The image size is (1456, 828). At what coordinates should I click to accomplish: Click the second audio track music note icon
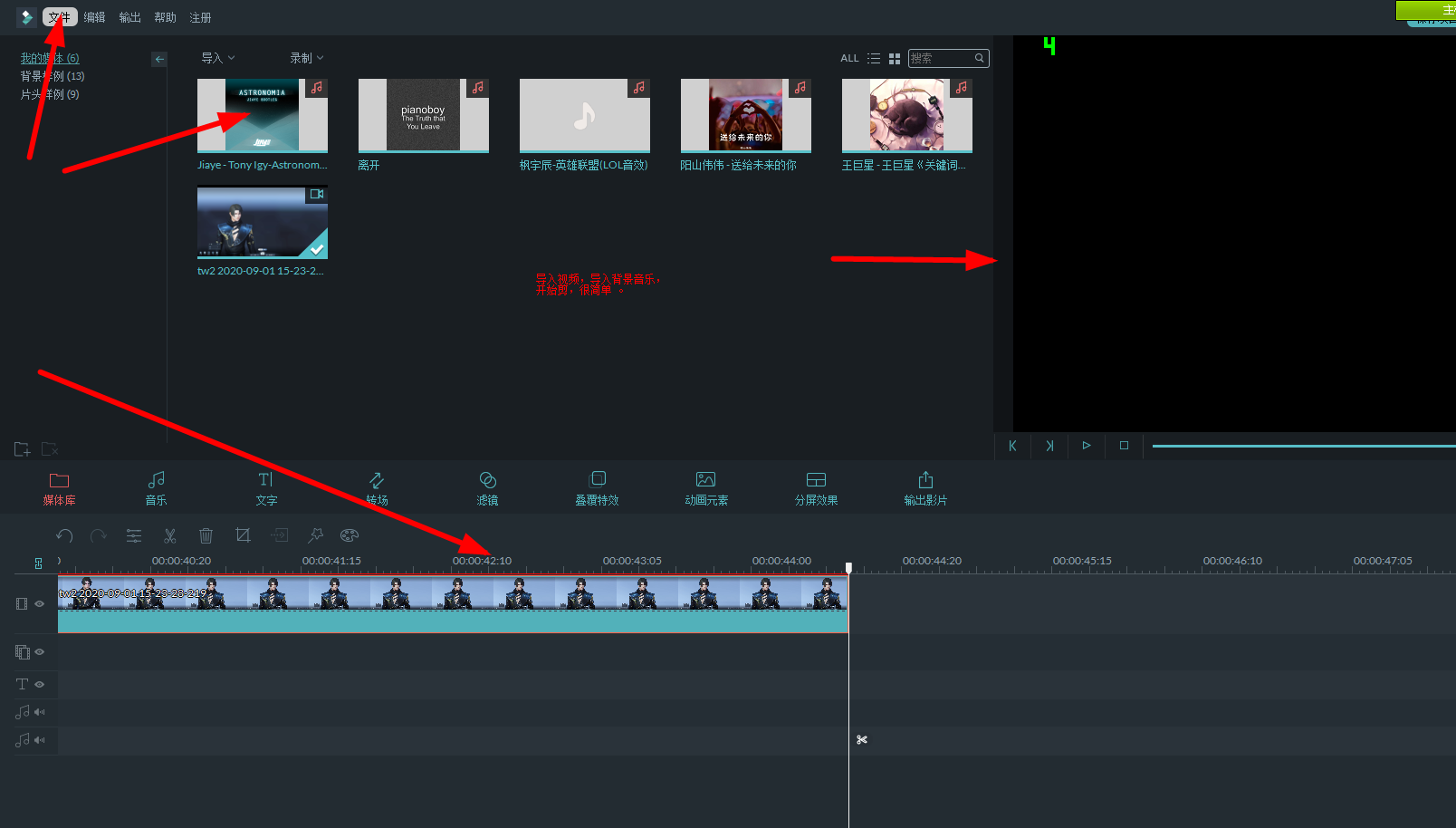click(22, 740)
